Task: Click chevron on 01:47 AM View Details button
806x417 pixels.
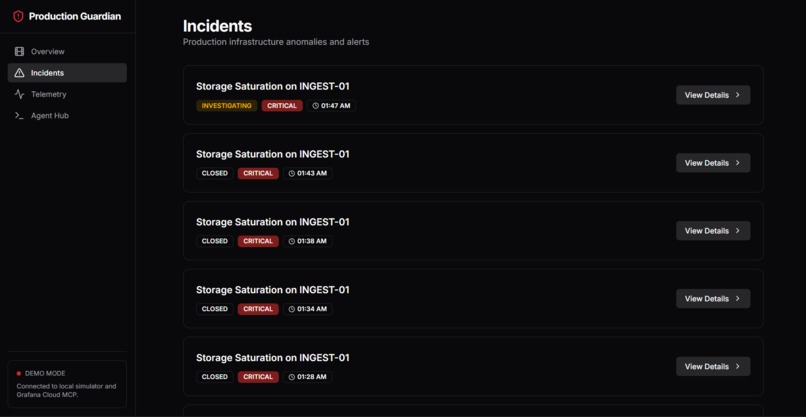Action: [x=738, y=95]
